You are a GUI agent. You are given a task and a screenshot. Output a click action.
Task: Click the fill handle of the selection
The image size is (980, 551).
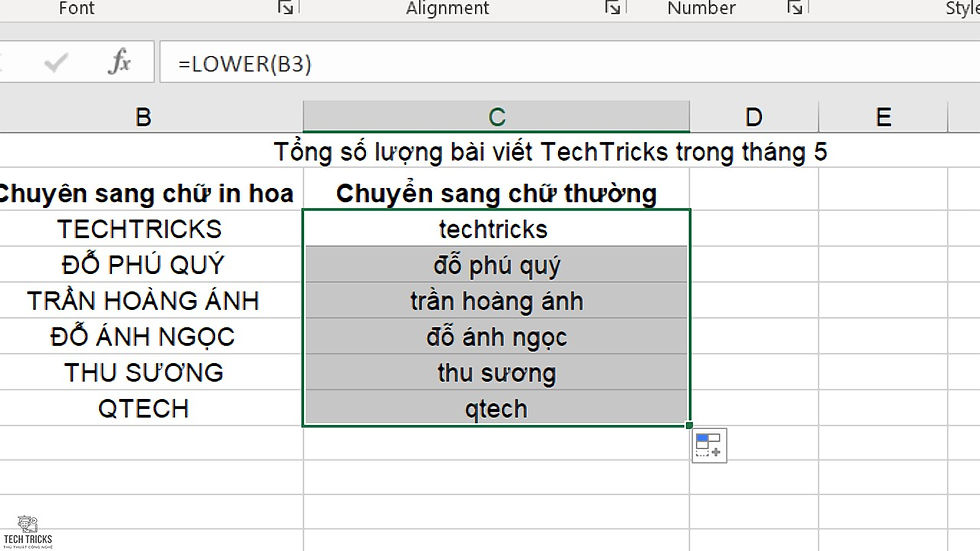pyautogui.click(x=689, y=425)
